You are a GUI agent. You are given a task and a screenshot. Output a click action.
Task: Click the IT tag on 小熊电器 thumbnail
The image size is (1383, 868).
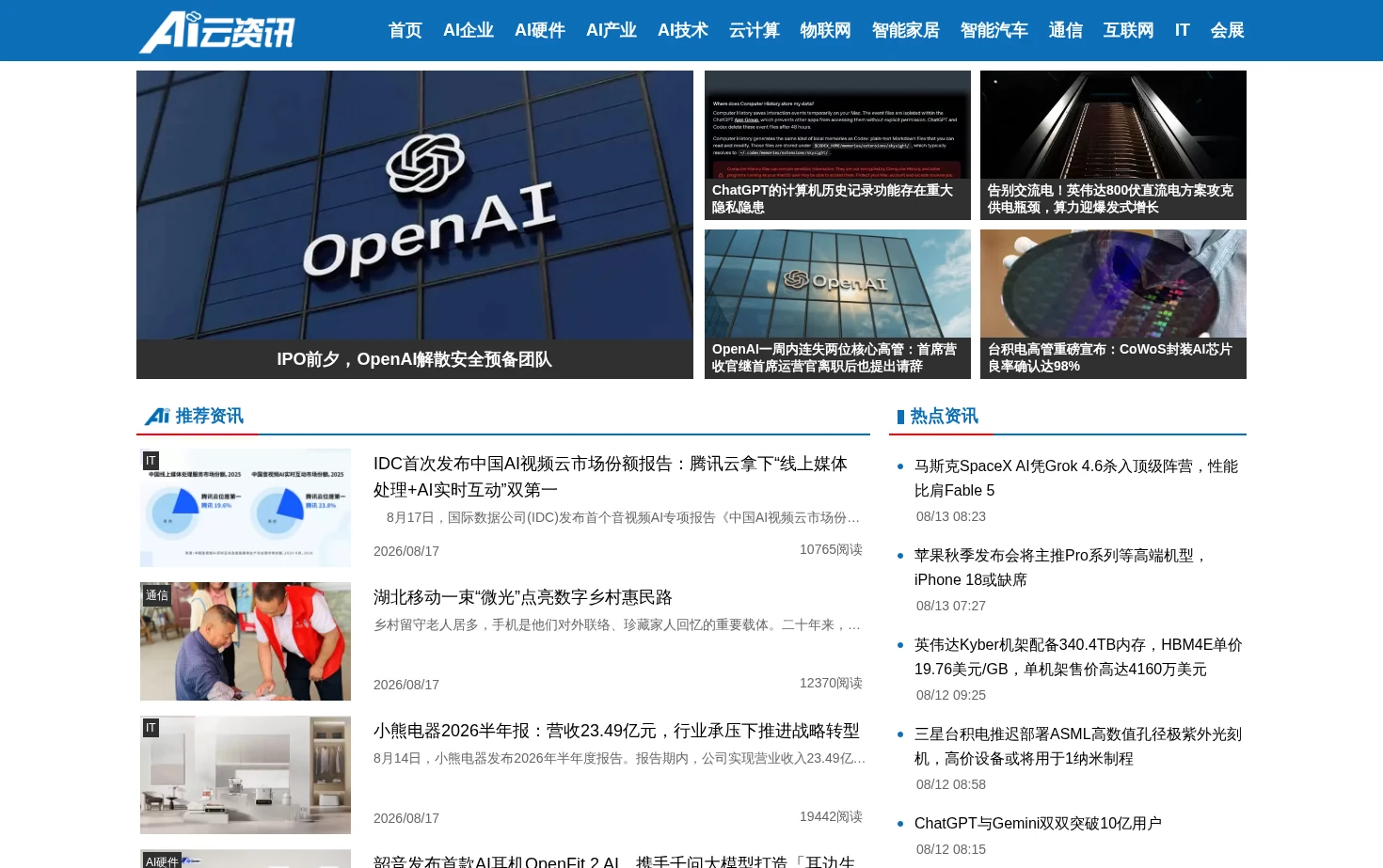[151, 728]
